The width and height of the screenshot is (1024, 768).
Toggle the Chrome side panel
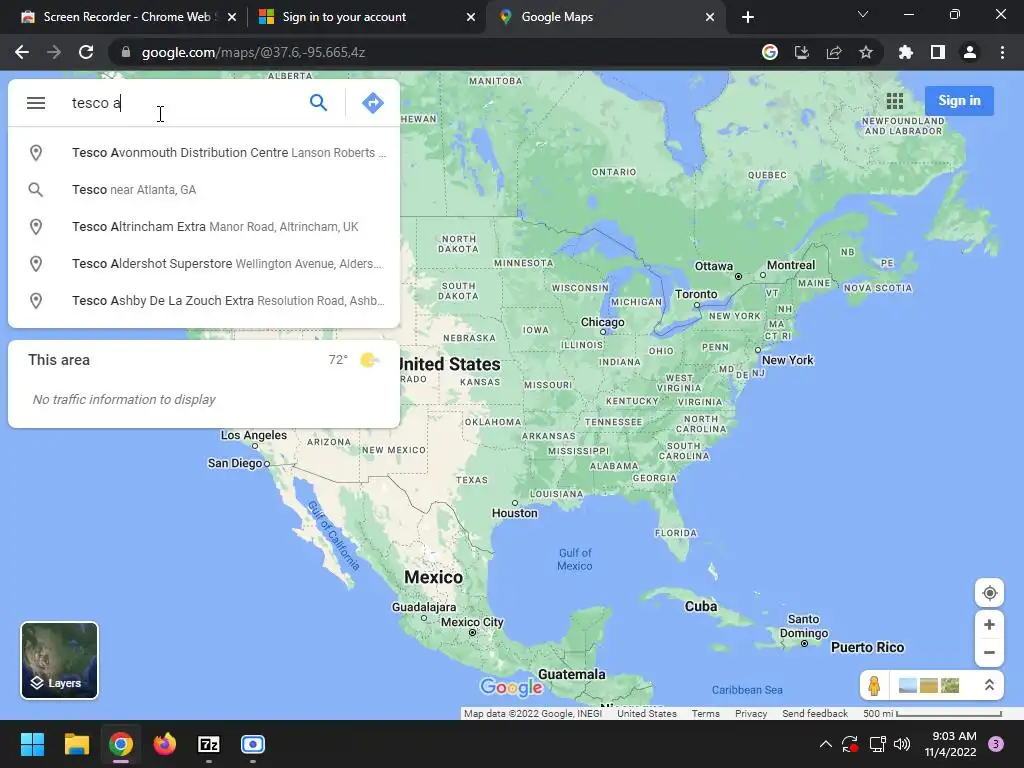coord(938,52)
